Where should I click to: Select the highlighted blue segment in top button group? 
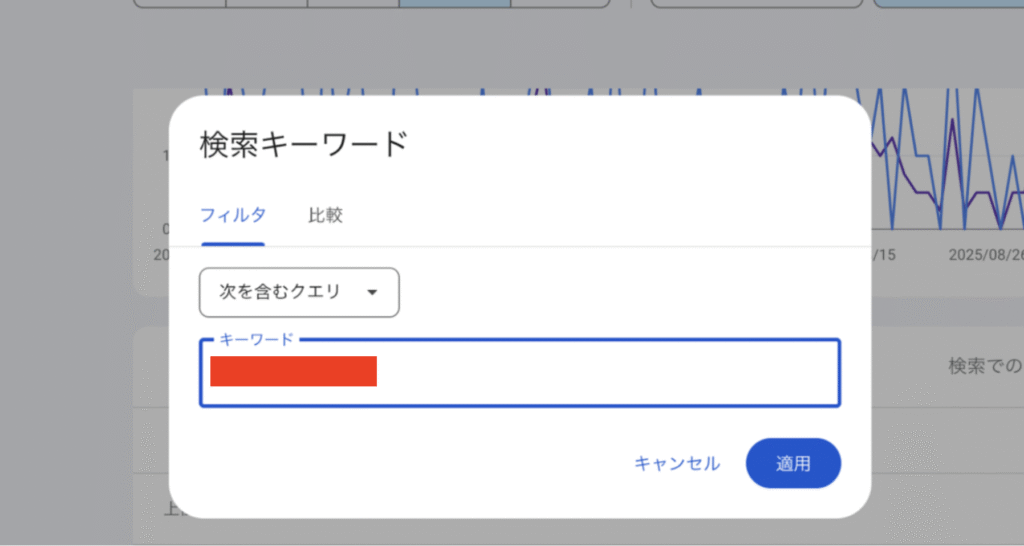455,4
